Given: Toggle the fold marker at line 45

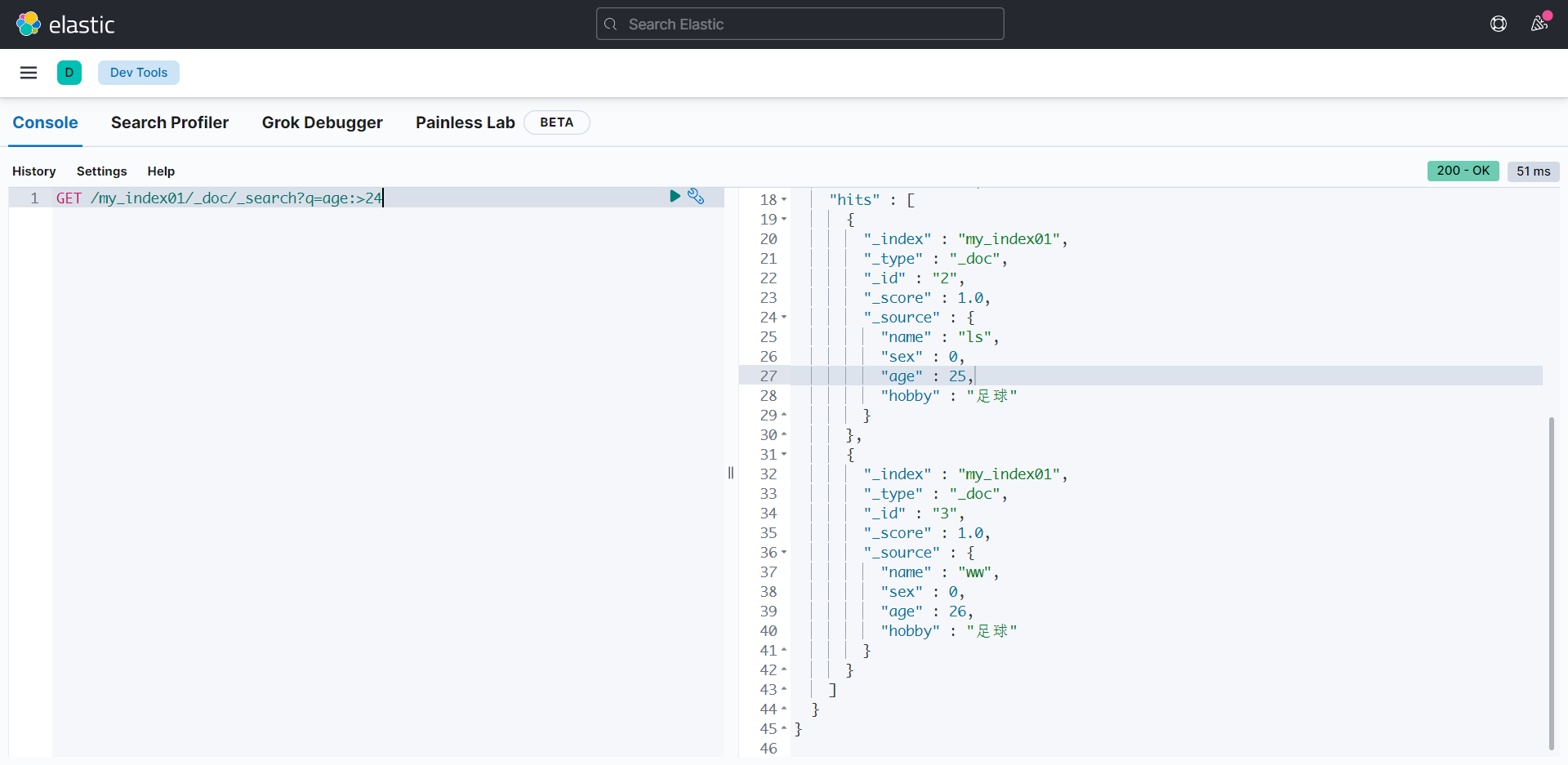Looking at the screenshot, I should click(x=784, y=729).
